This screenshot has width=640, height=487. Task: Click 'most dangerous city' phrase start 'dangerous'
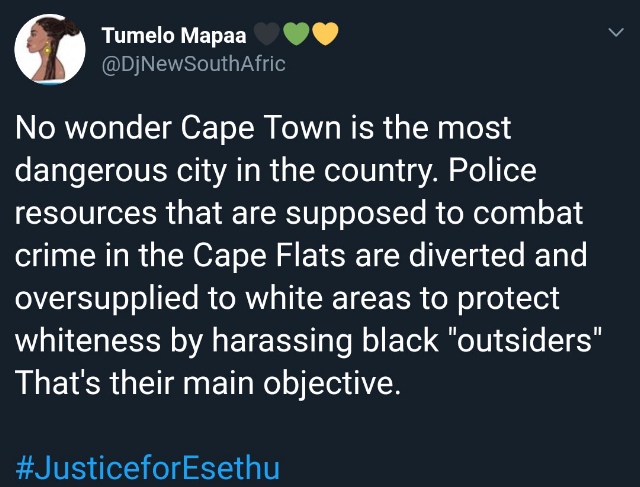[91, 171]
